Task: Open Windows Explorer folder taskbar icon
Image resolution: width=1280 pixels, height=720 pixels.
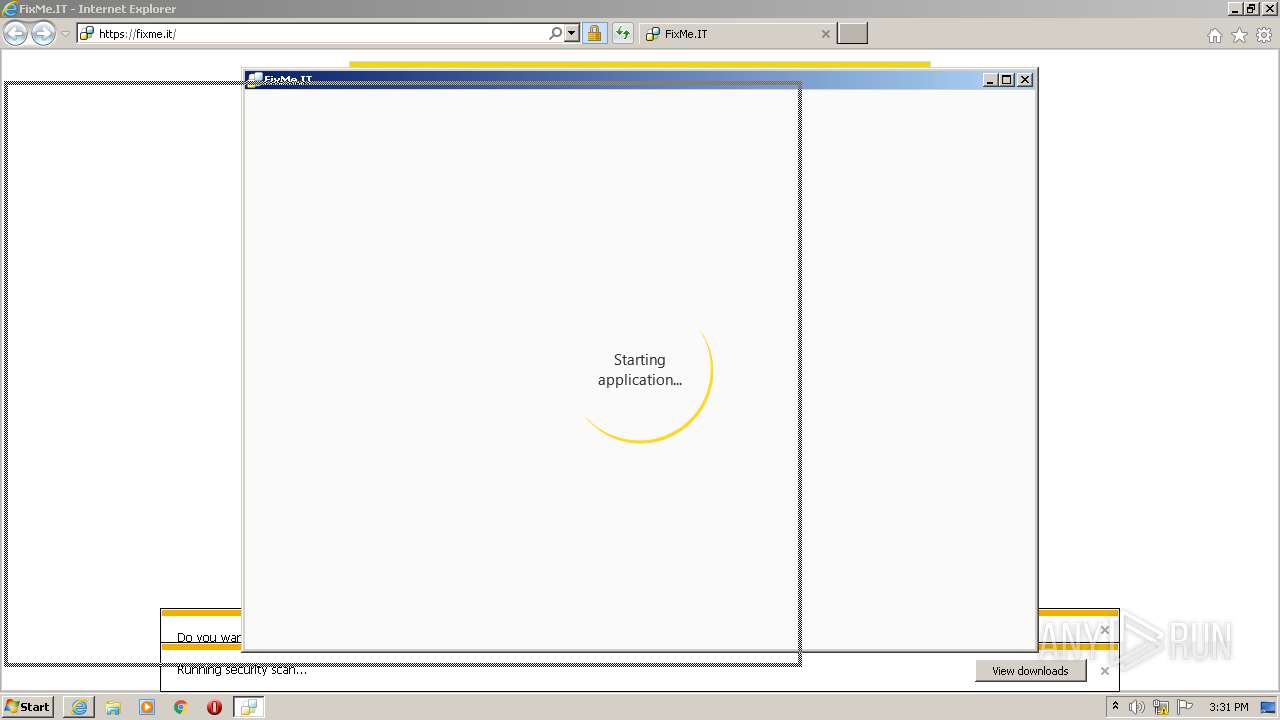Action: [x=113, y=707]
